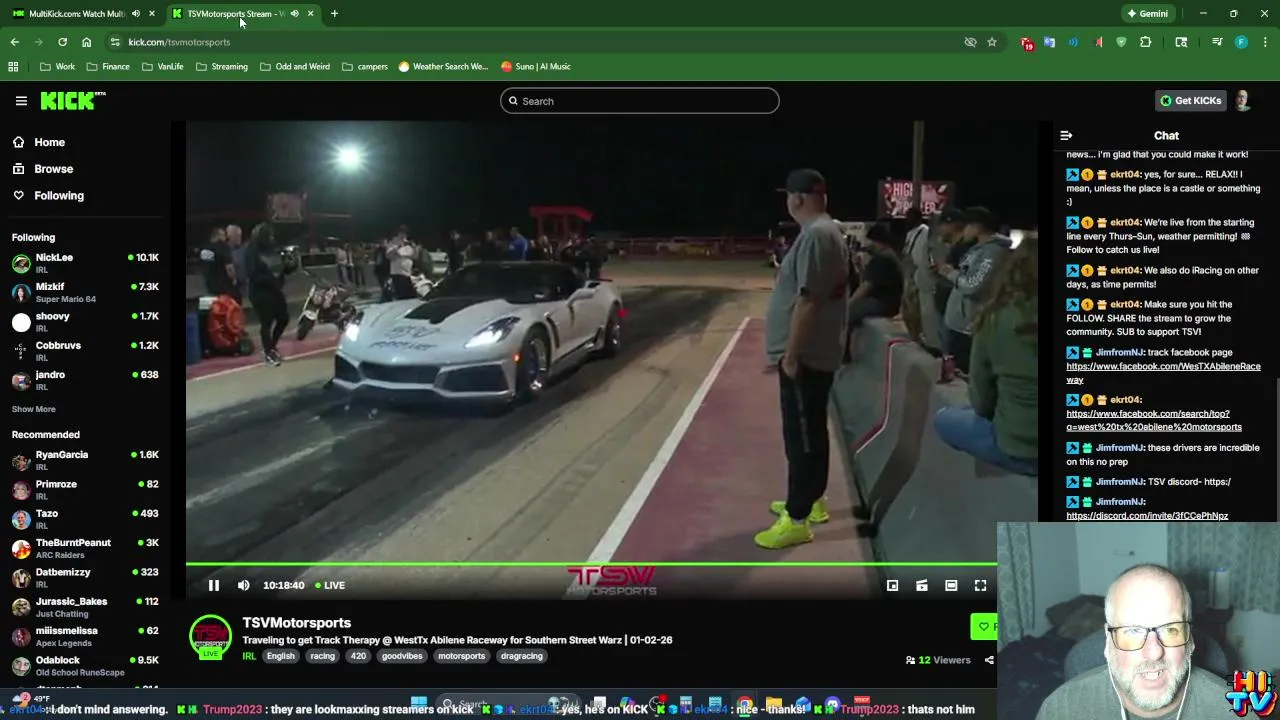
Task: Open Mizkif's Super Mario 64 stream
Action: click(85, 292)
